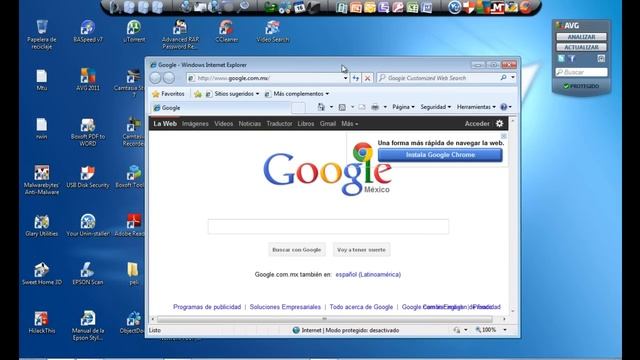The height and width of the screenshot is (360, 640).
Task: Select the HijackThis desktop shortcut
Action: tap(42, 322)
